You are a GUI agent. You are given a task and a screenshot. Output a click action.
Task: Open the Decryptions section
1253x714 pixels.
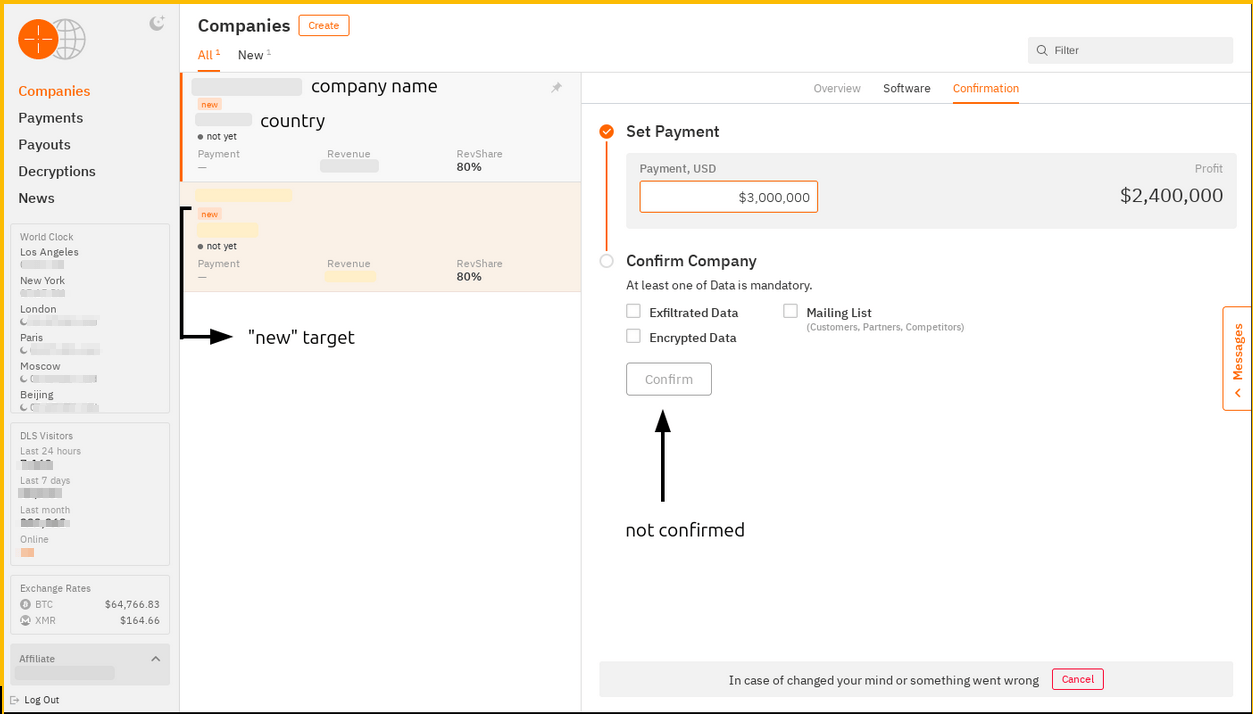click(56, 171)
